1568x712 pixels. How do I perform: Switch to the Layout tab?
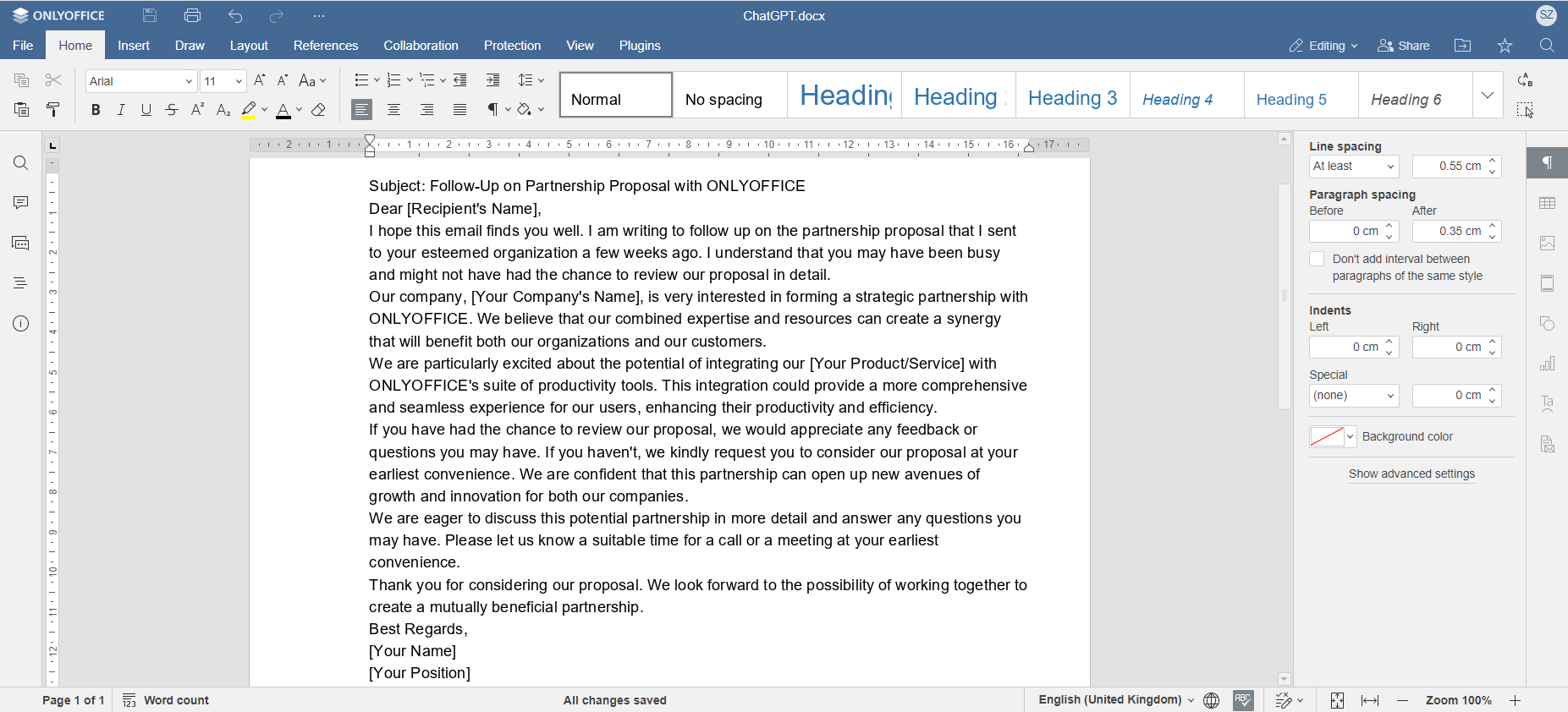[249, 46]
